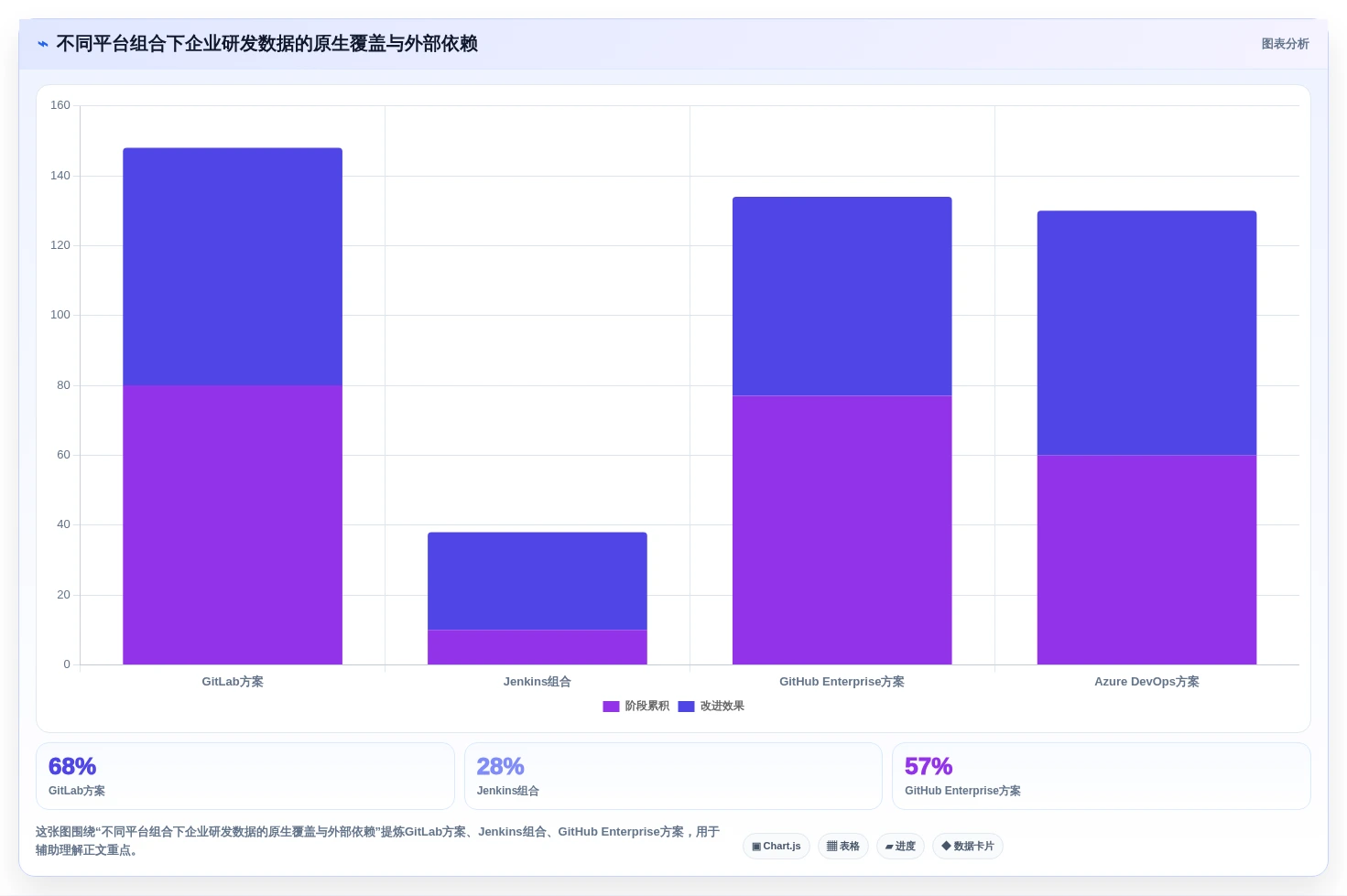Select the Jenkins组合 purple bar segment
1347x896 pixels.
pyautogui.click(x=538, y=647)
